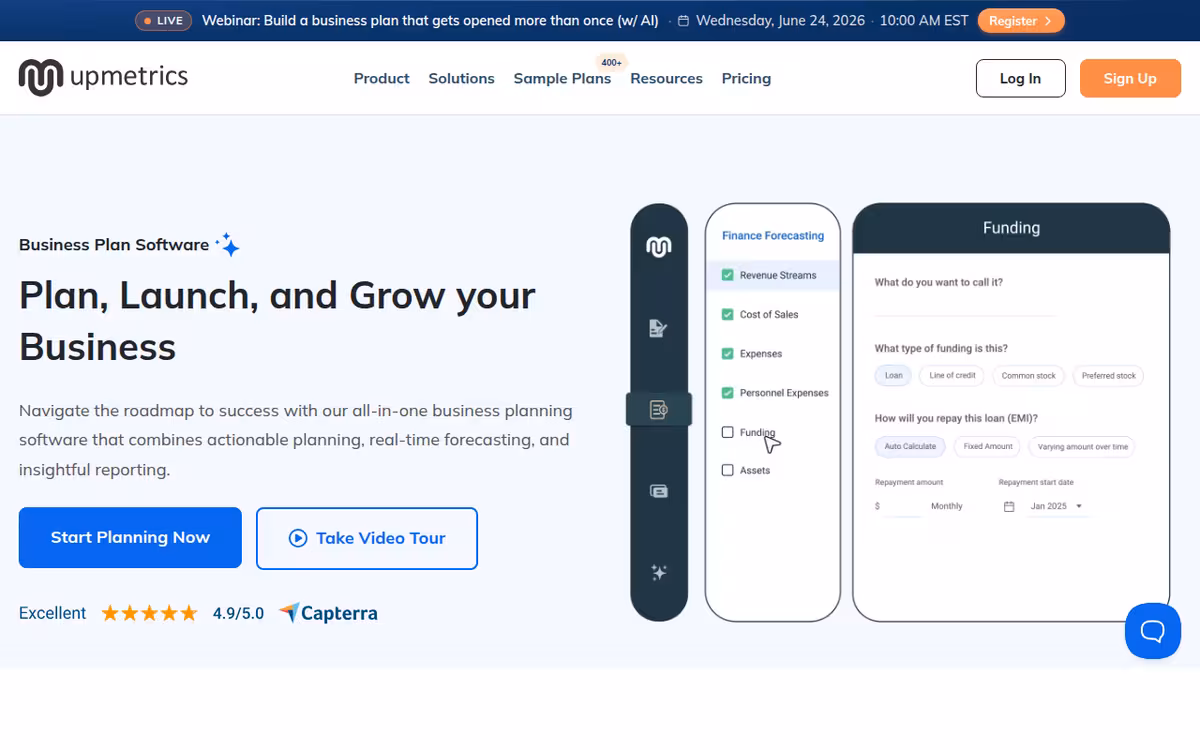Click the Upmetrics logo icon in mockup sidebar
1200x750 pixels.
[658, 247]
